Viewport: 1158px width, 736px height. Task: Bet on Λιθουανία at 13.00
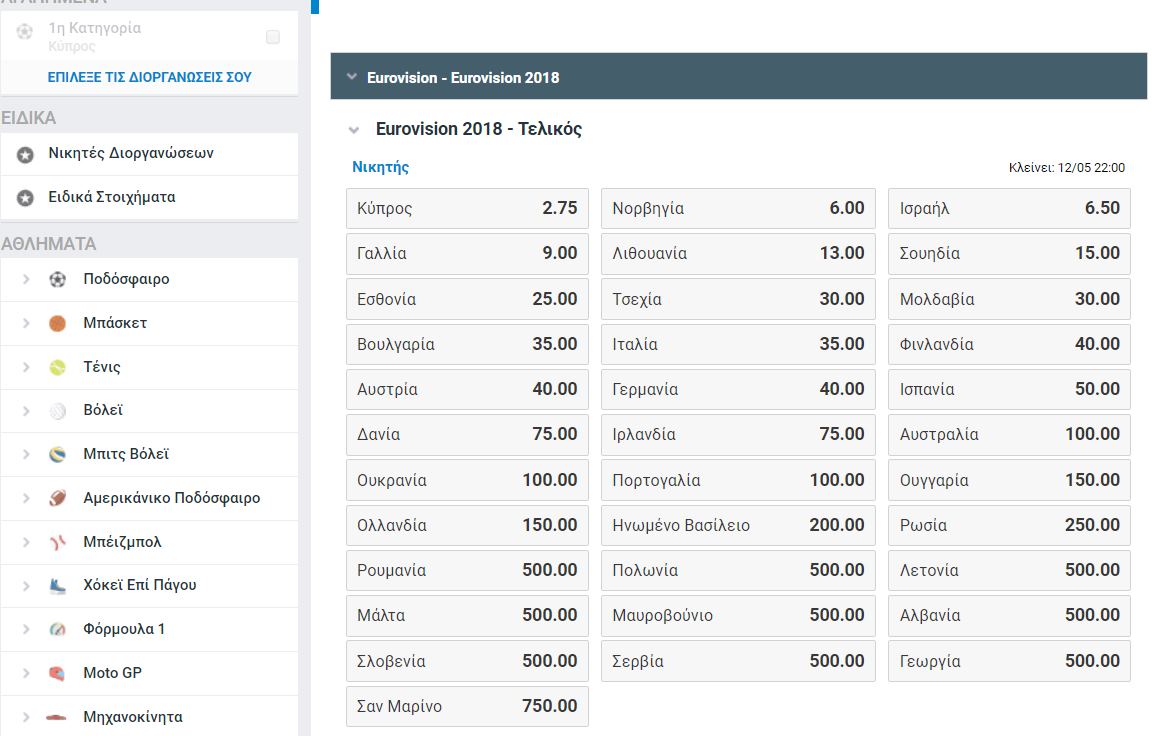[x=738, y=253]
